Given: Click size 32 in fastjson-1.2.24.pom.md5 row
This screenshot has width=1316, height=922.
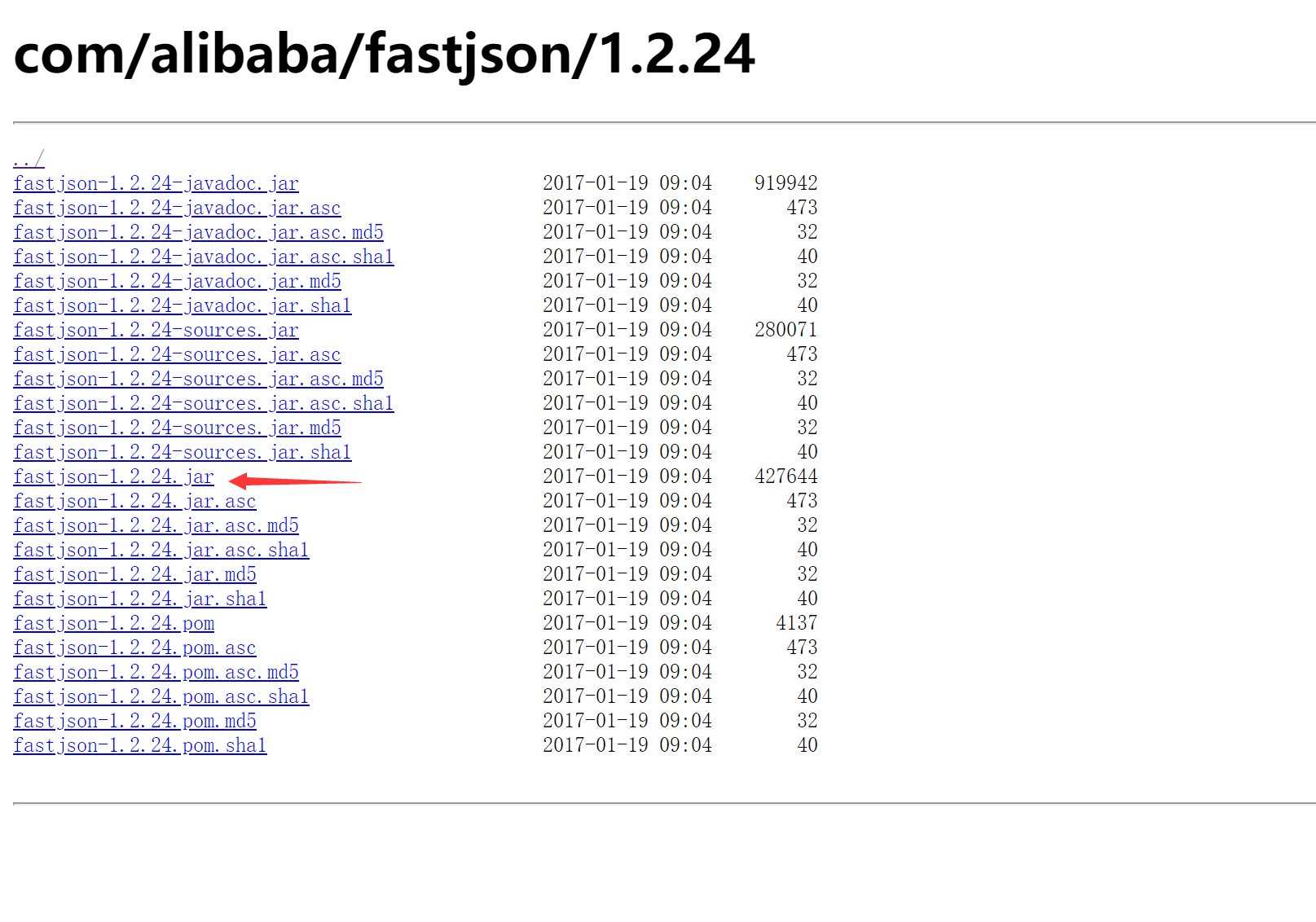Looking at the screenshot, I should tap(808, 721).
